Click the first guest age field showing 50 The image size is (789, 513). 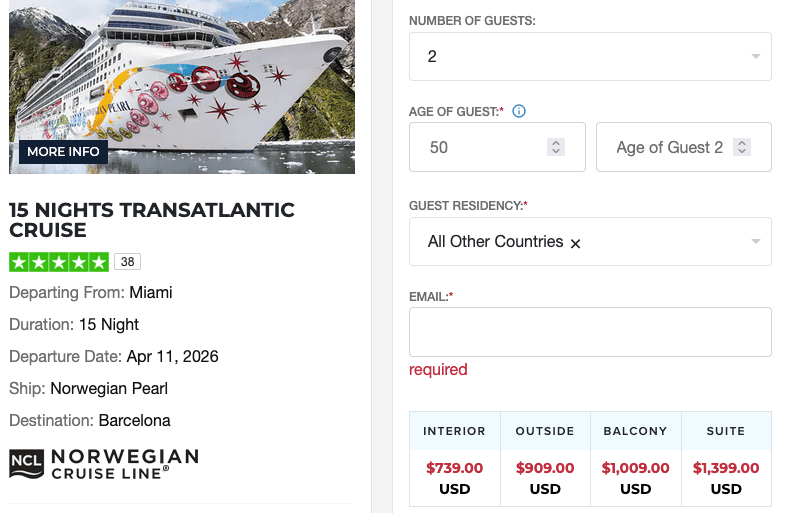pos(480,147)
